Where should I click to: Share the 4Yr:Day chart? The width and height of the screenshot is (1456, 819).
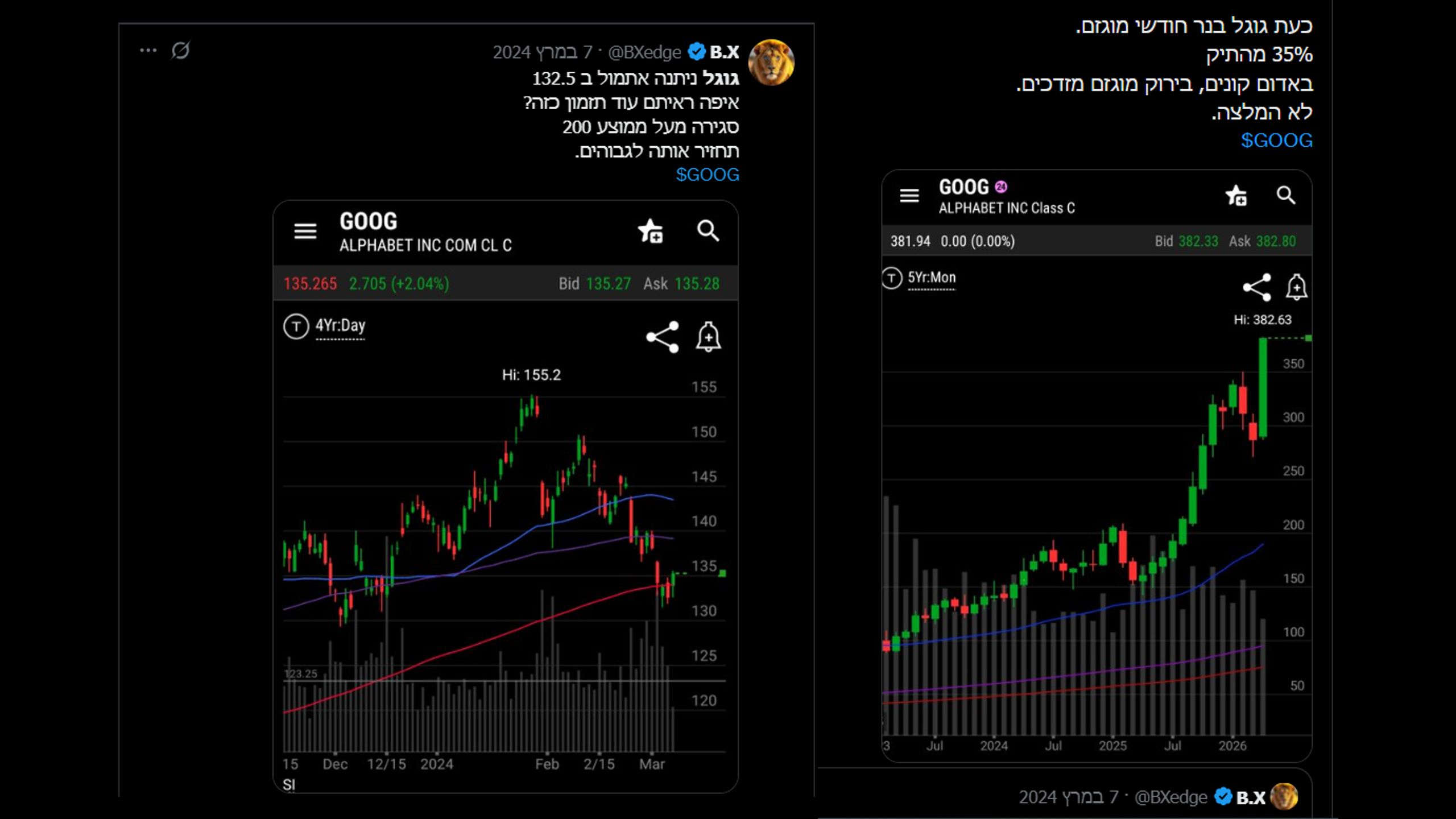click(663, 337)
